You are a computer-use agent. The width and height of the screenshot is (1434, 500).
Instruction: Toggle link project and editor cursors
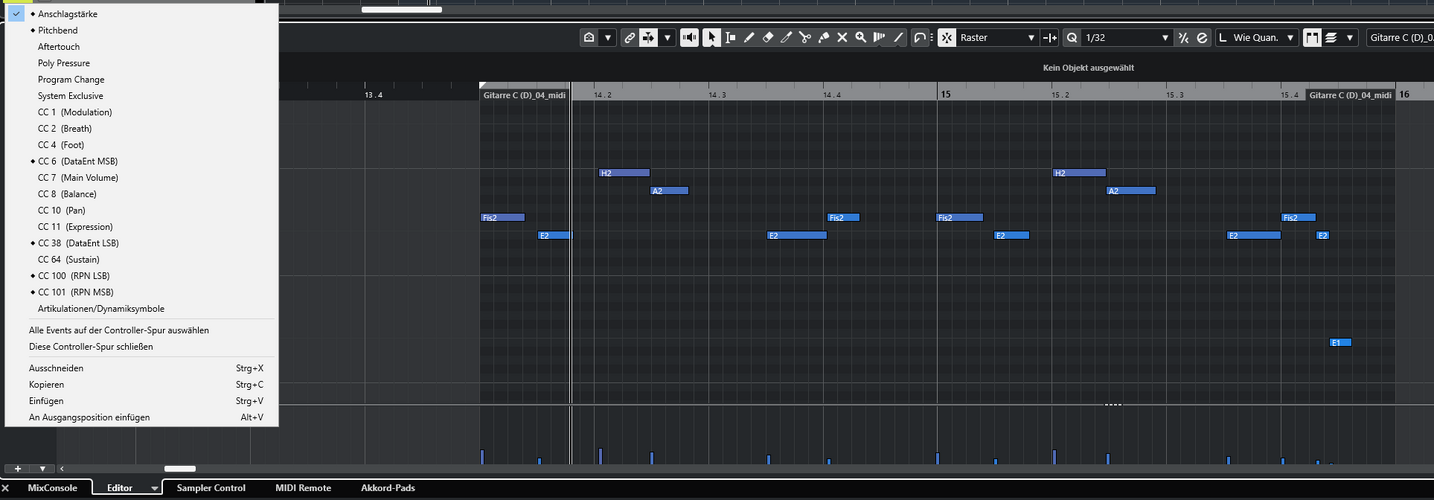[630, 37]
